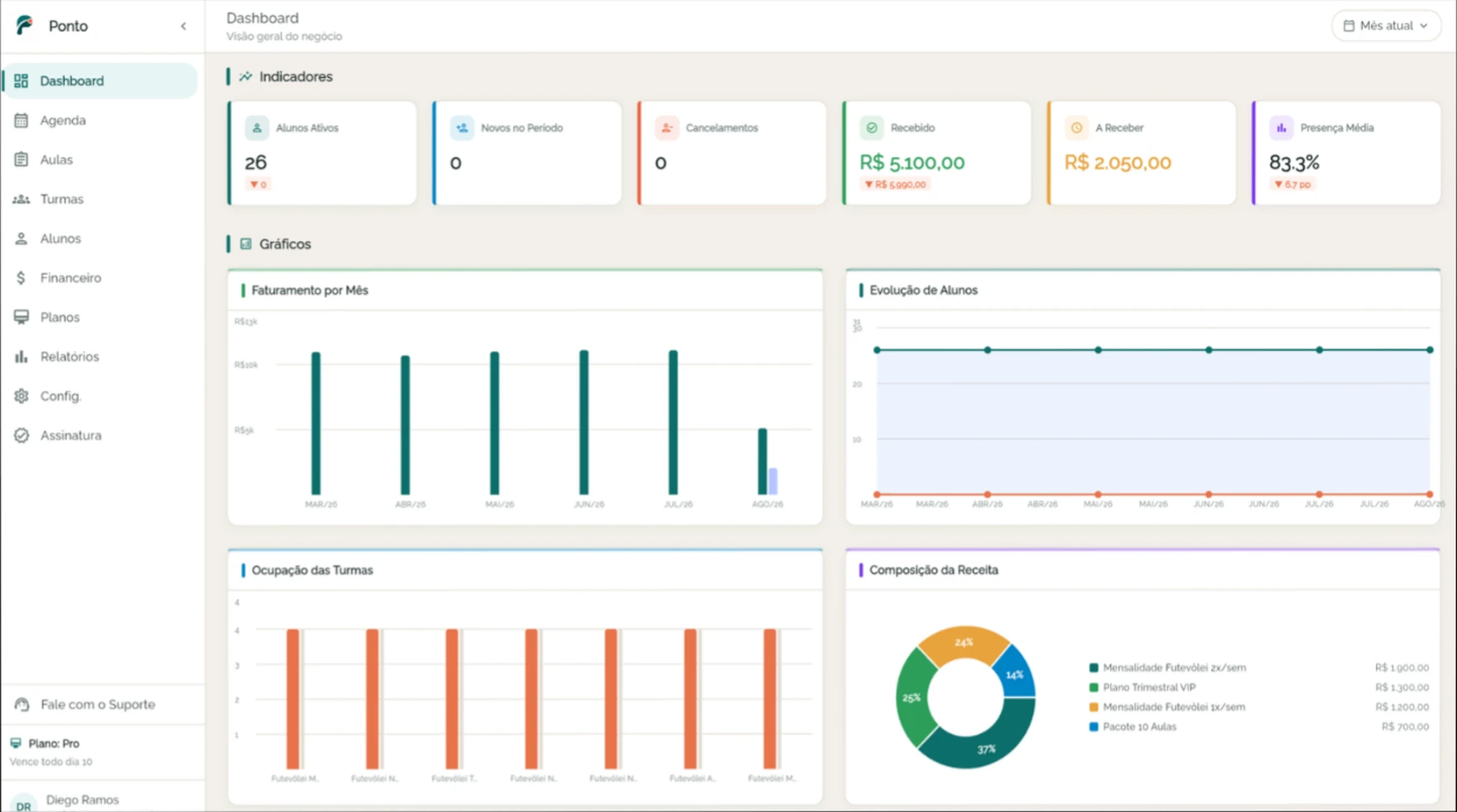Click the A Receber clock icon
The height and width of the screenshot is (812, 1457).
[x=1076, y=128]
